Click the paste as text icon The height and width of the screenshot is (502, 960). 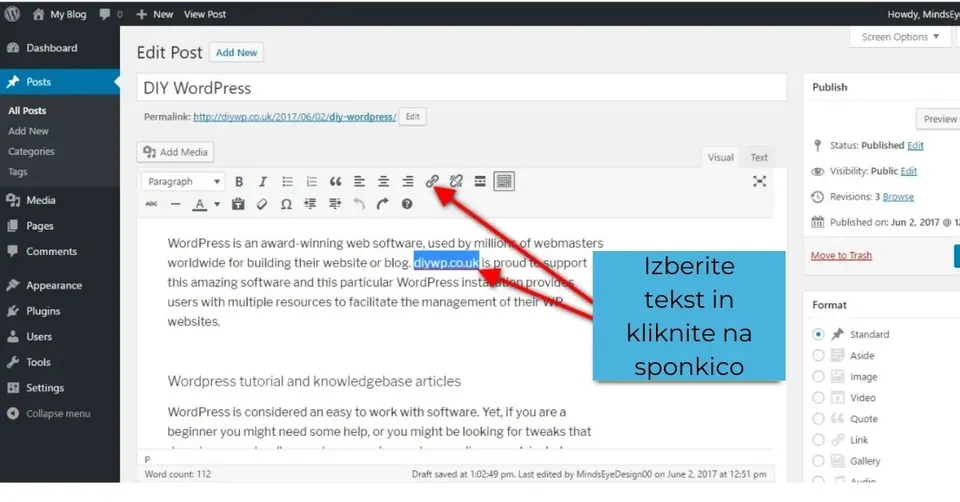click(238, 204)
